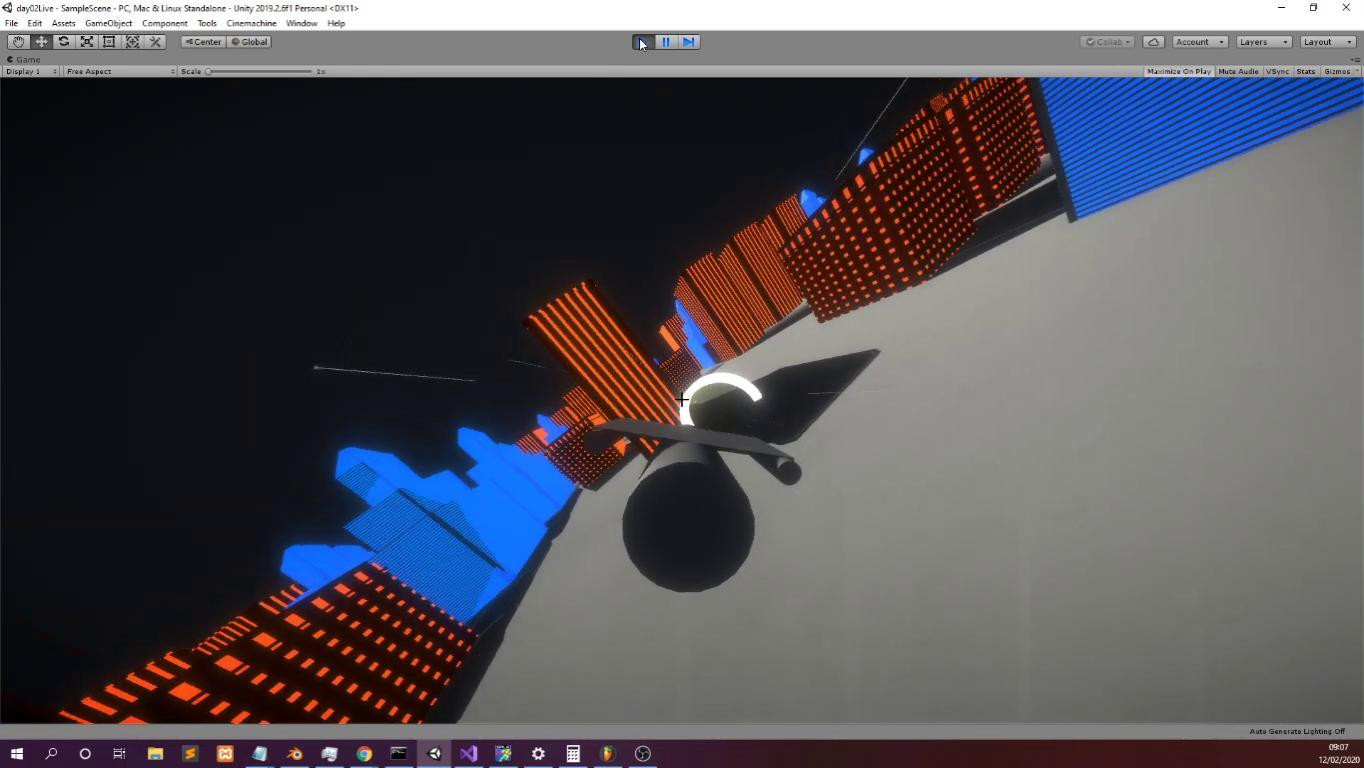Open the GameObject menu

coord(108,23)
